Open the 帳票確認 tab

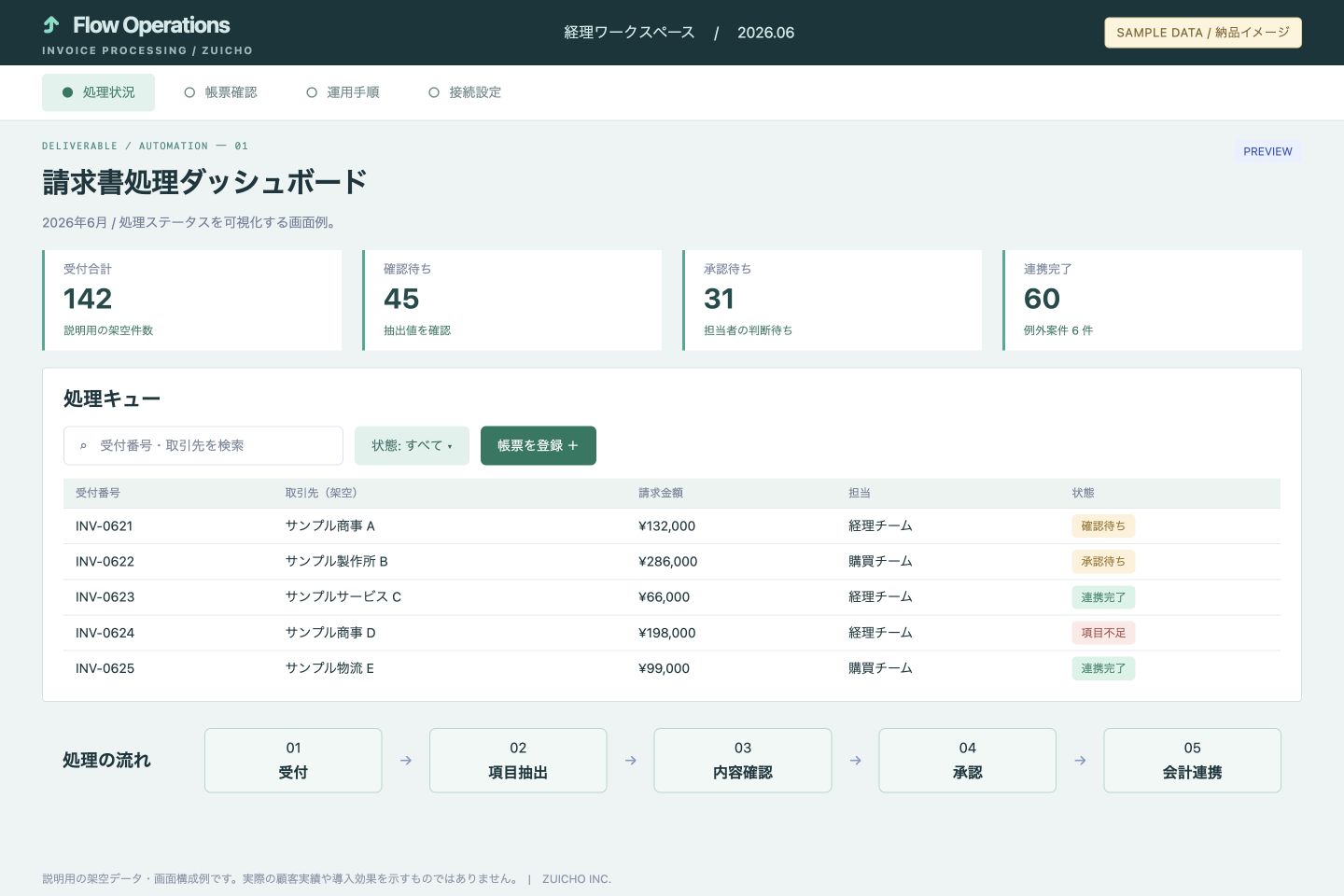coord(220,92)
